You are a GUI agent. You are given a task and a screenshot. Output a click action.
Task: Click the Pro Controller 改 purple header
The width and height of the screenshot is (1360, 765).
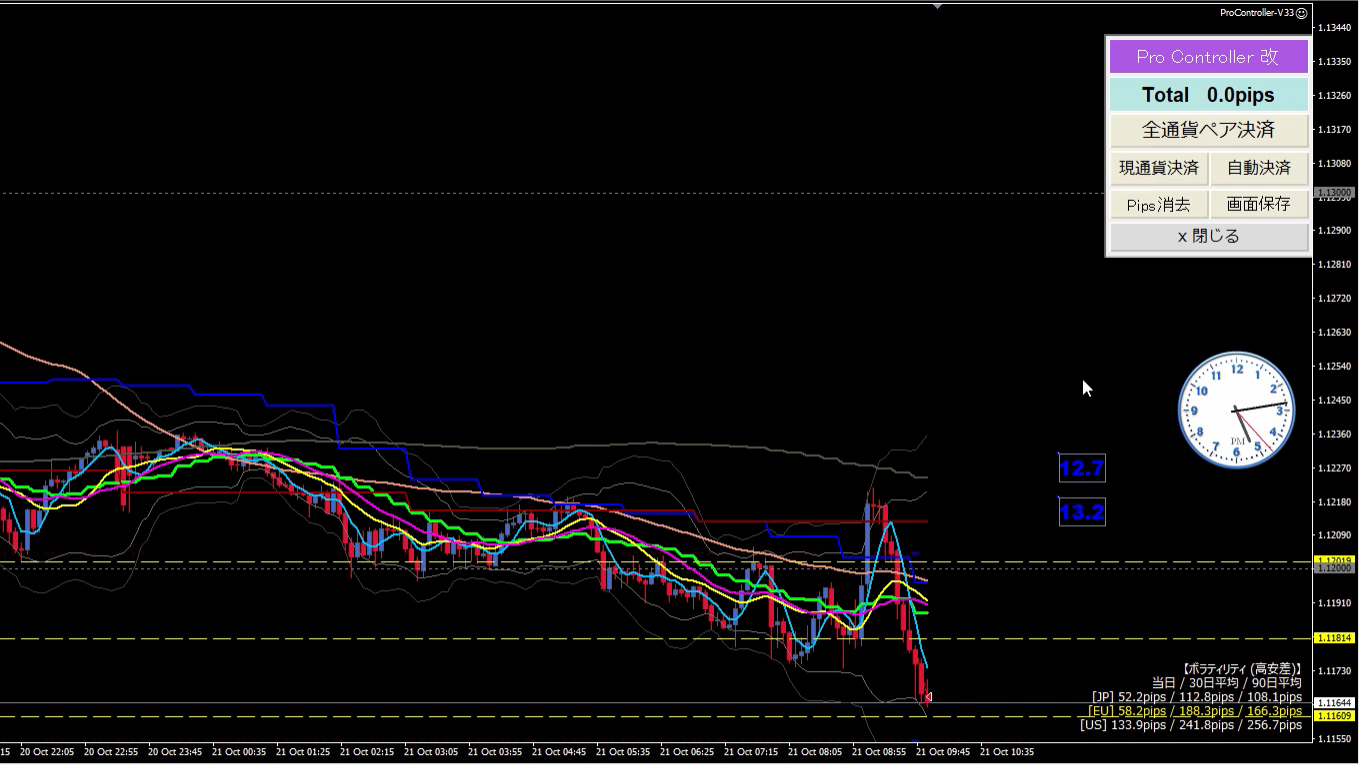(1208, 57)
